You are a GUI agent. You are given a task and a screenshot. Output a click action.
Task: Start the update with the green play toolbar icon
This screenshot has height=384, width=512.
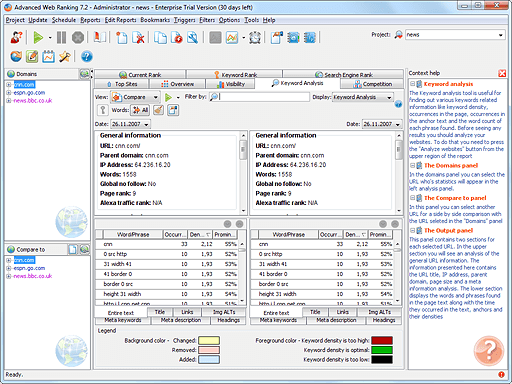[38, 37]
